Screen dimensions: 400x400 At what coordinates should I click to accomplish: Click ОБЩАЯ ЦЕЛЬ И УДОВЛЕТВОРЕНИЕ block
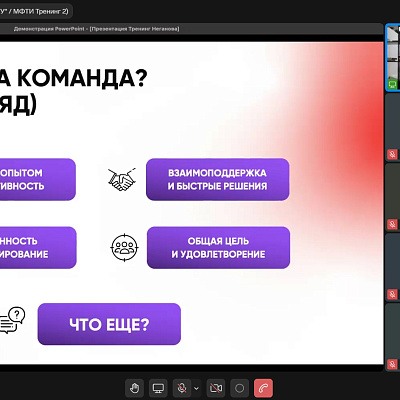(x=218, y=248)
